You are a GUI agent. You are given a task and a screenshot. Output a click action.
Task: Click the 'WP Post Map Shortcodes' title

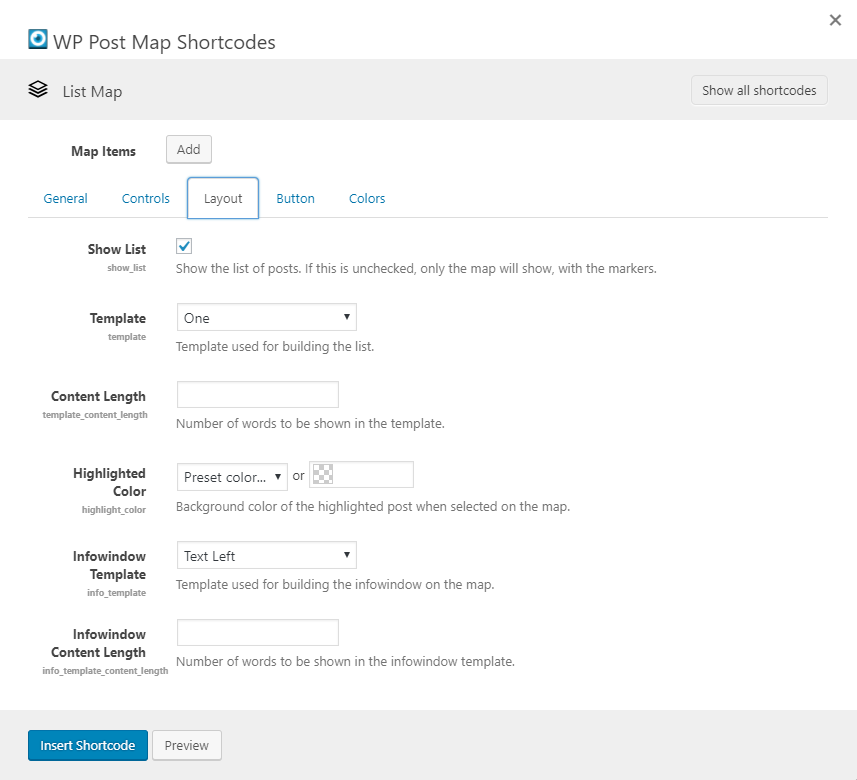click(x=165, y=42)
